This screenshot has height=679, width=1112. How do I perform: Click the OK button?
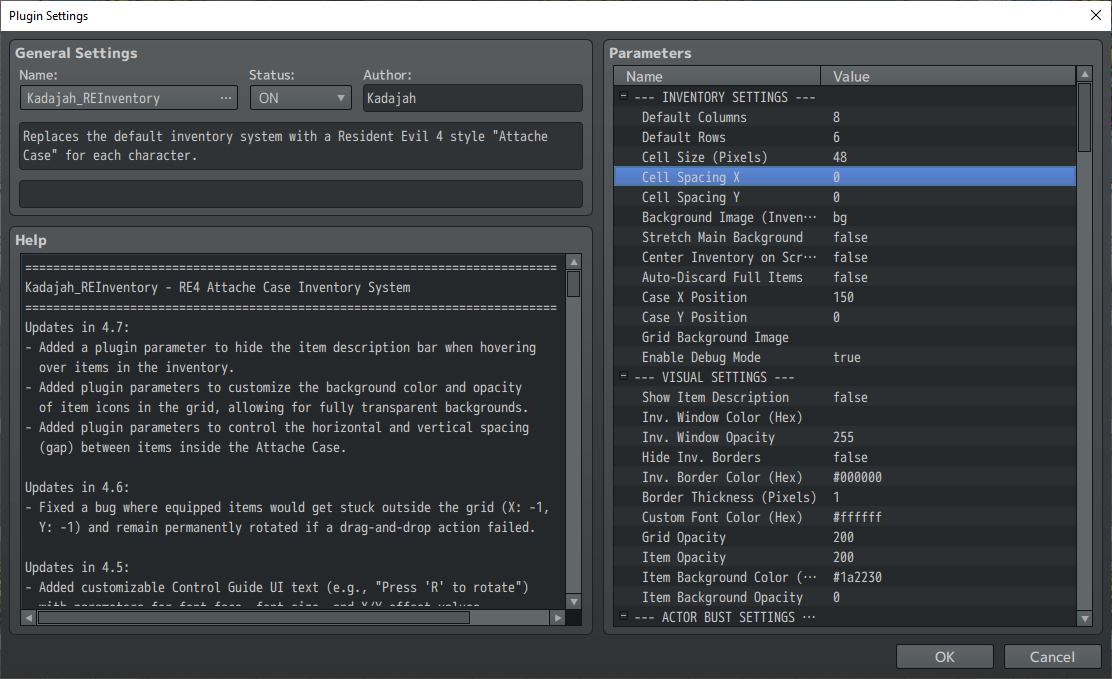pos(944,657)
